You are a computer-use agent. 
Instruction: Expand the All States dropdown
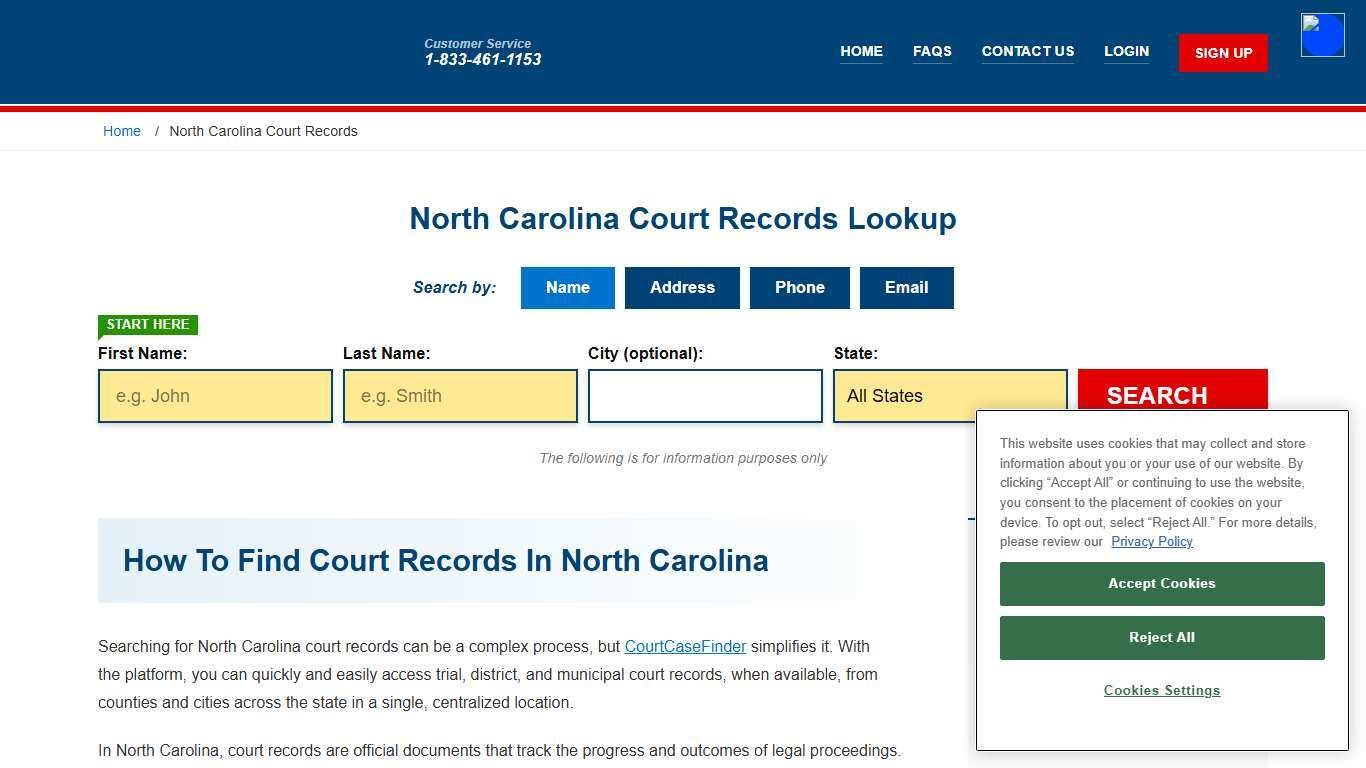[x=949, y=395]
